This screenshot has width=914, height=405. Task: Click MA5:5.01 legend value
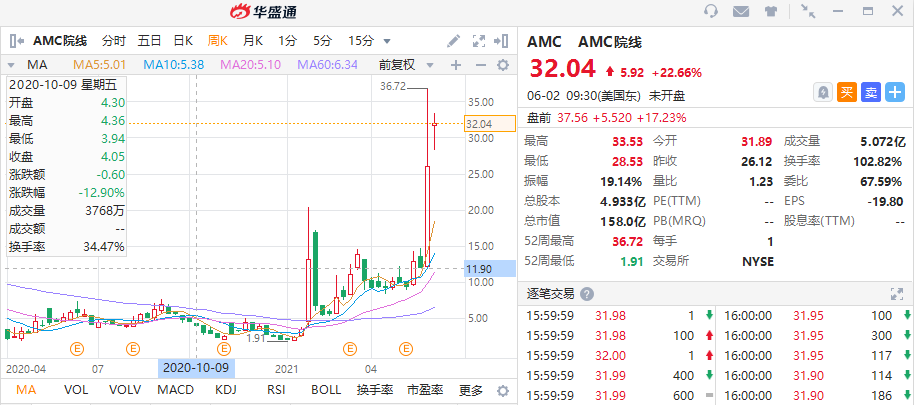coord(100,65)
